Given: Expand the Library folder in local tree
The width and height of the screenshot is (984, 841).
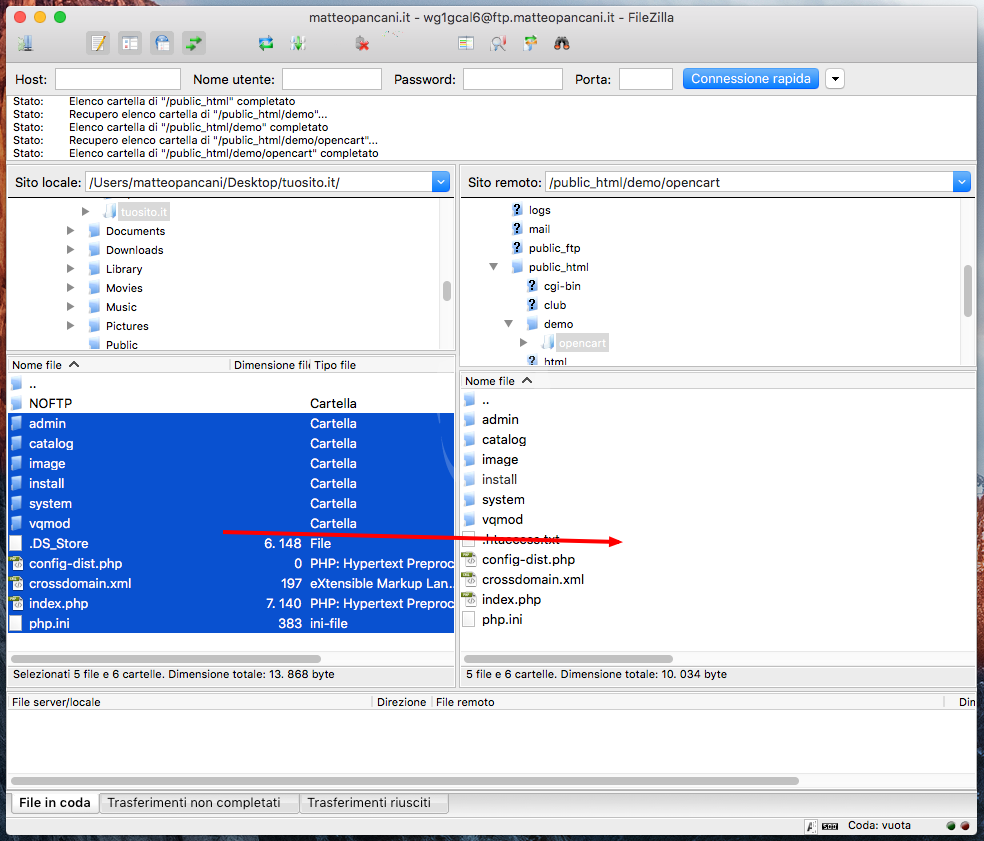Looking at the screenshot, I should (x=70, y=269).
